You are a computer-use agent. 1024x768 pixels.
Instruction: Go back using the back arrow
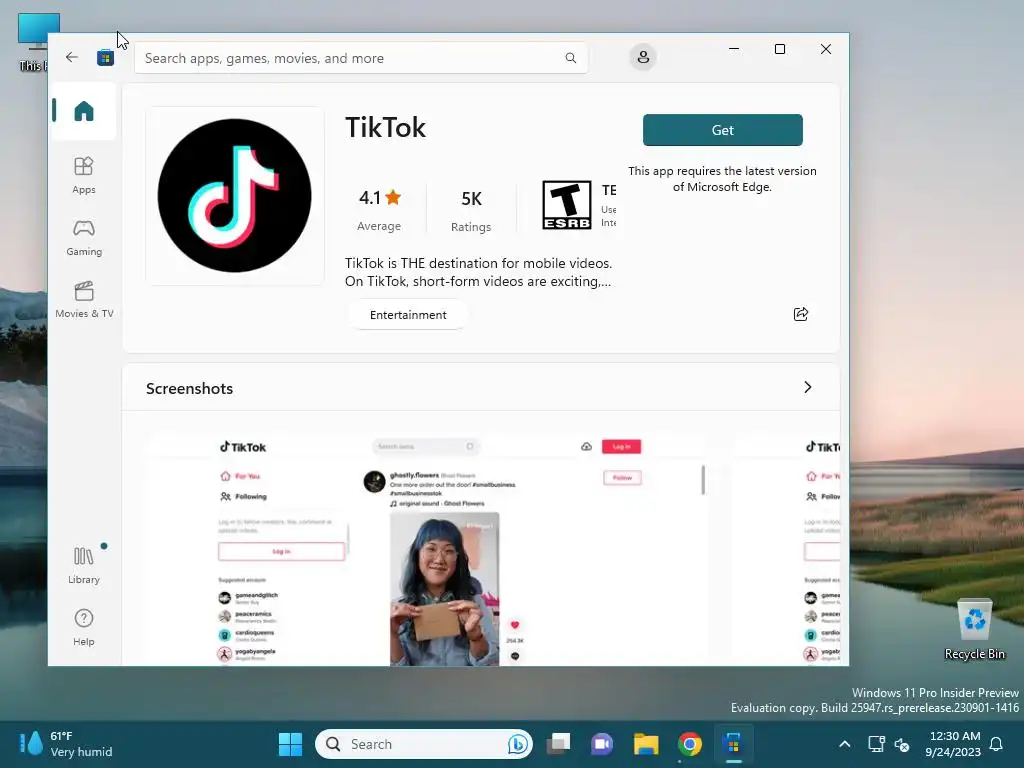coord(72,57)
